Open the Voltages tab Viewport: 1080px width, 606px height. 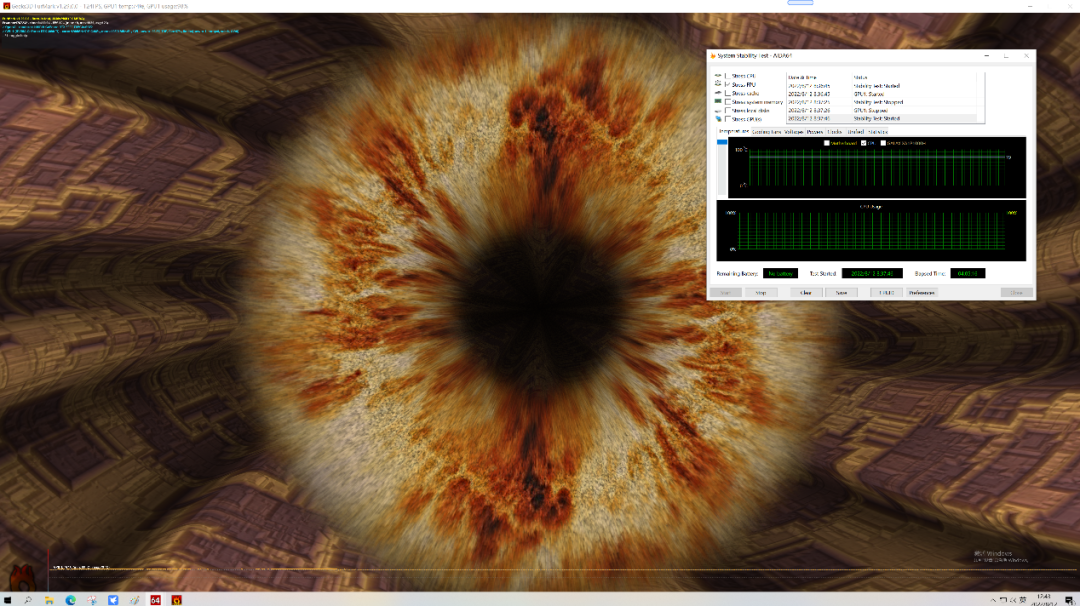click(793, 131)
